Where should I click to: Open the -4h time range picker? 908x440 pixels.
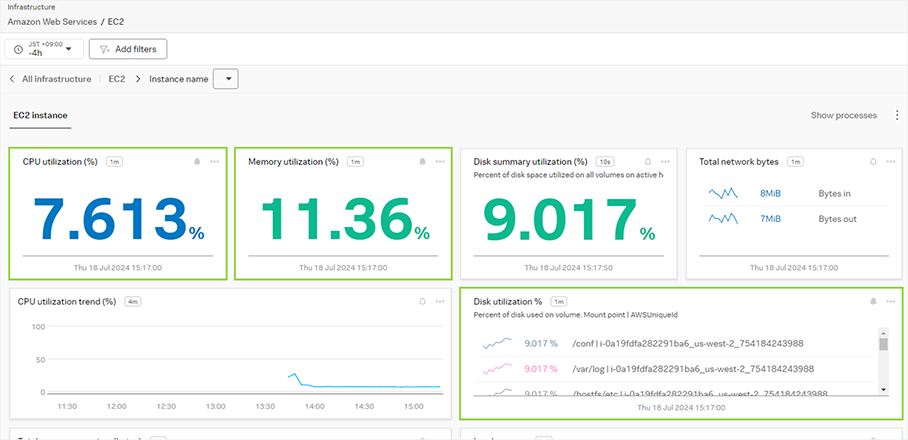pos(45,49)
